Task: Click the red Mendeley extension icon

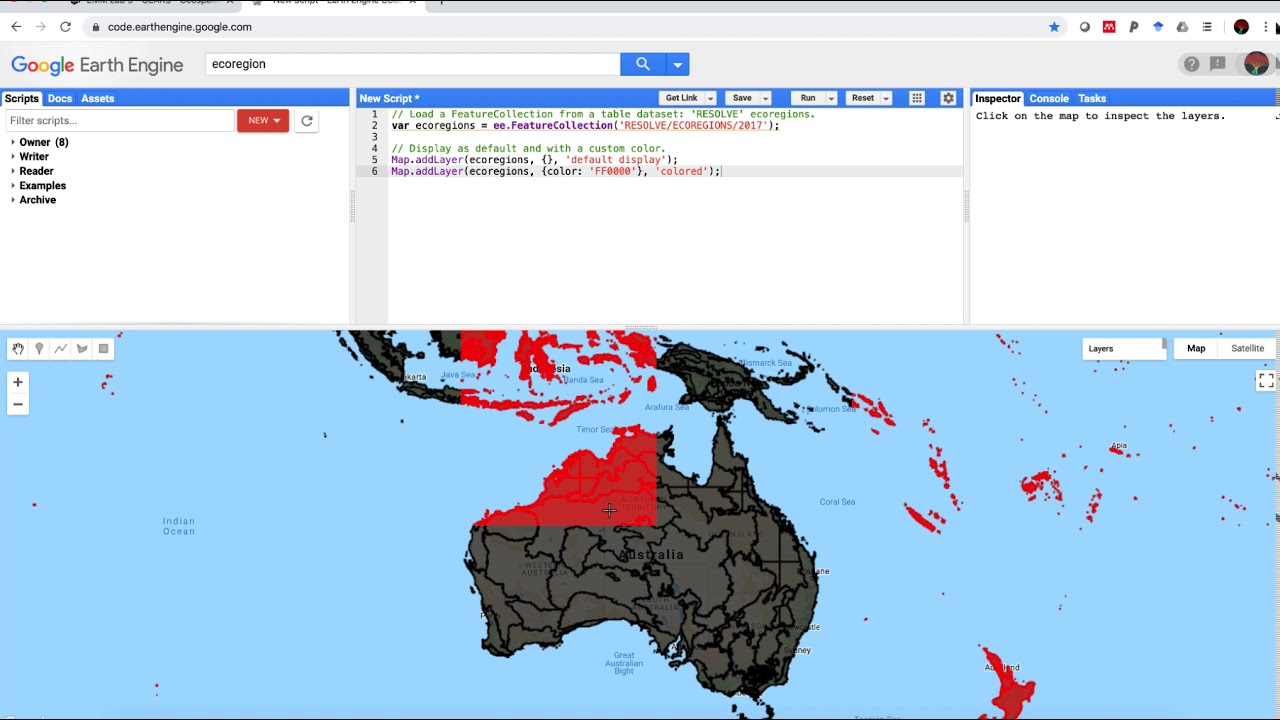Action: (1109, 27)
